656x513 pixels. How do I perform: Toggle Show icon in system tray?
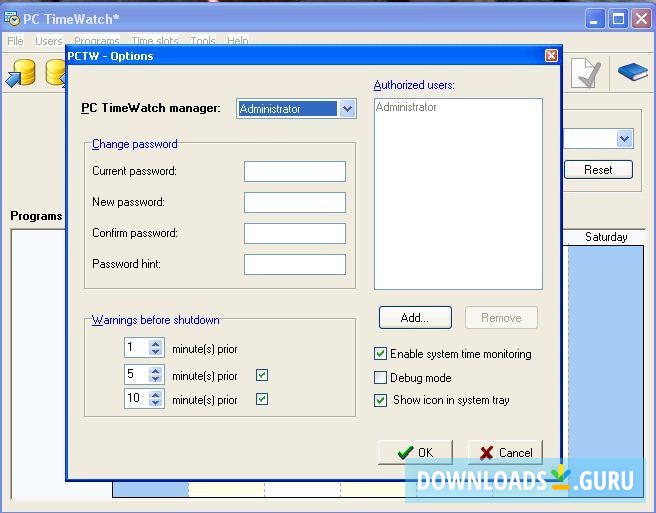pyautogui.click(x=380, y=400)
